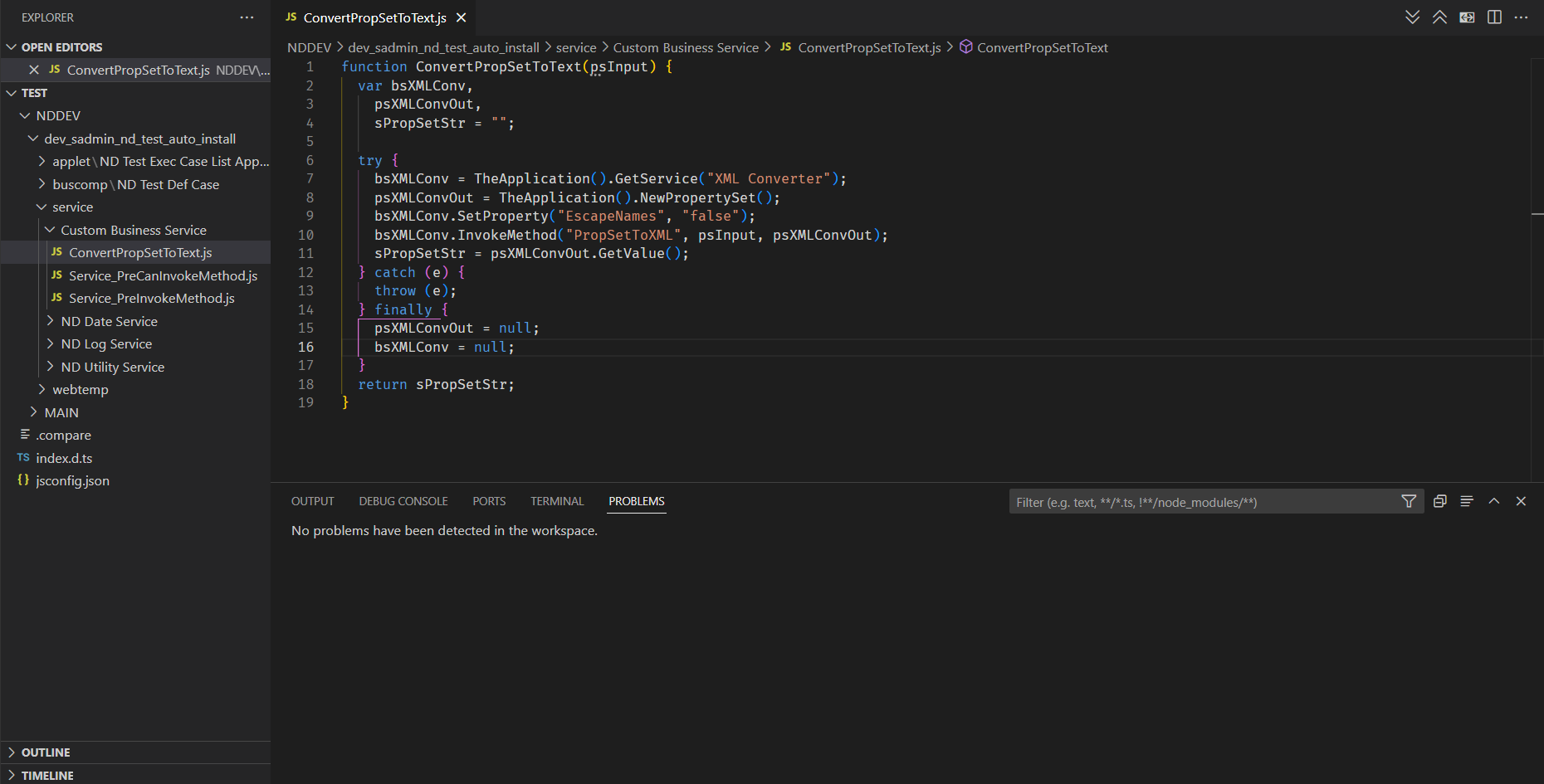The image size is (1544, 784).
Task: Click JS icon beside Service_PreCanInvokeMethod.js
Action: (x=56, y=275)
